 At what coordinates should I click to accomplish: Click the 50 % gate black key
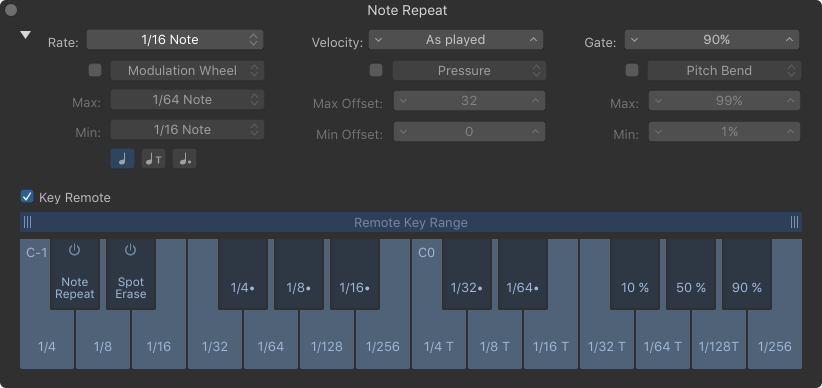click(691, 274)
